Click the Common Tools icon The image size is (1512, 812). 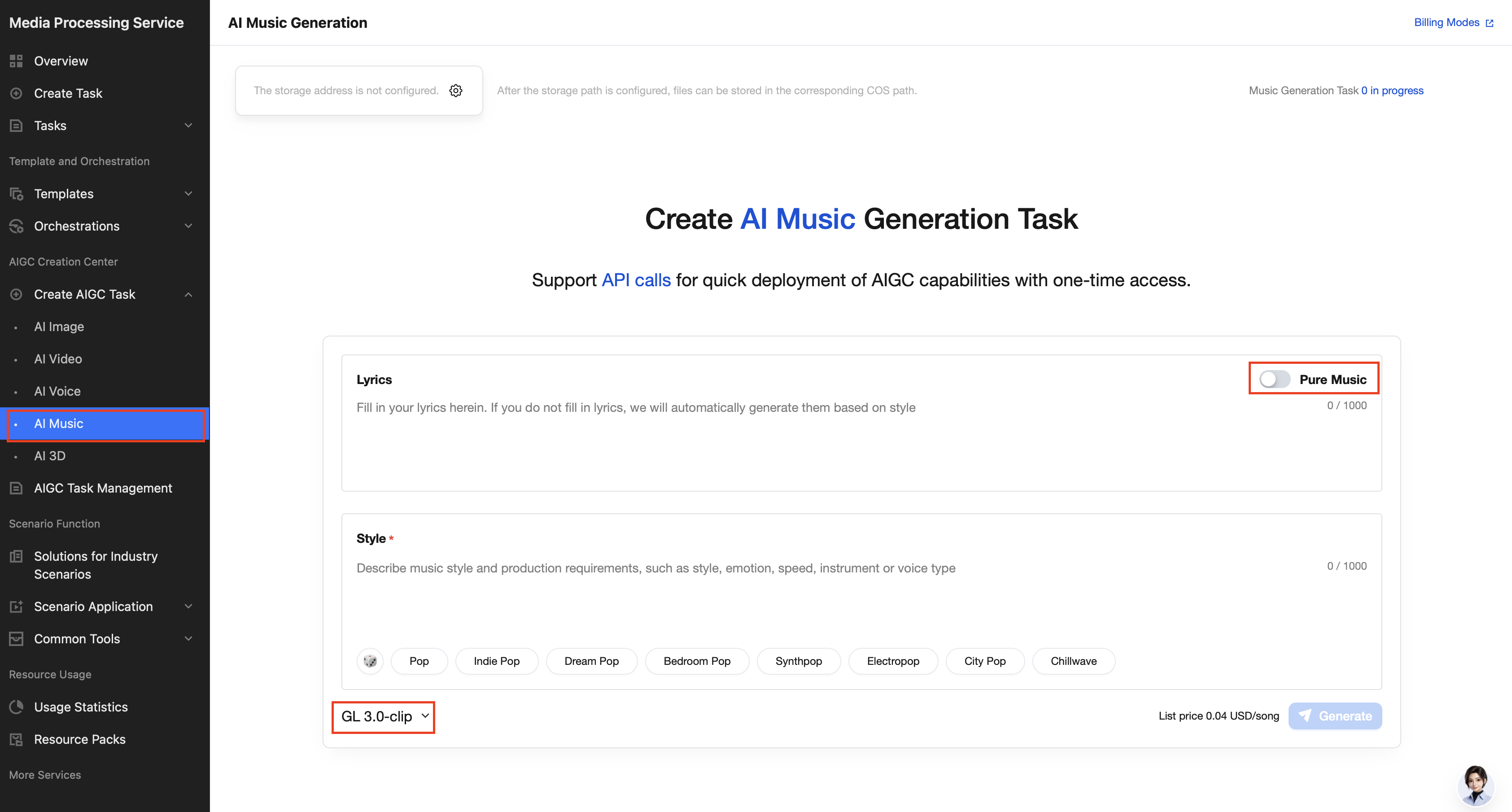click(17, 639)
